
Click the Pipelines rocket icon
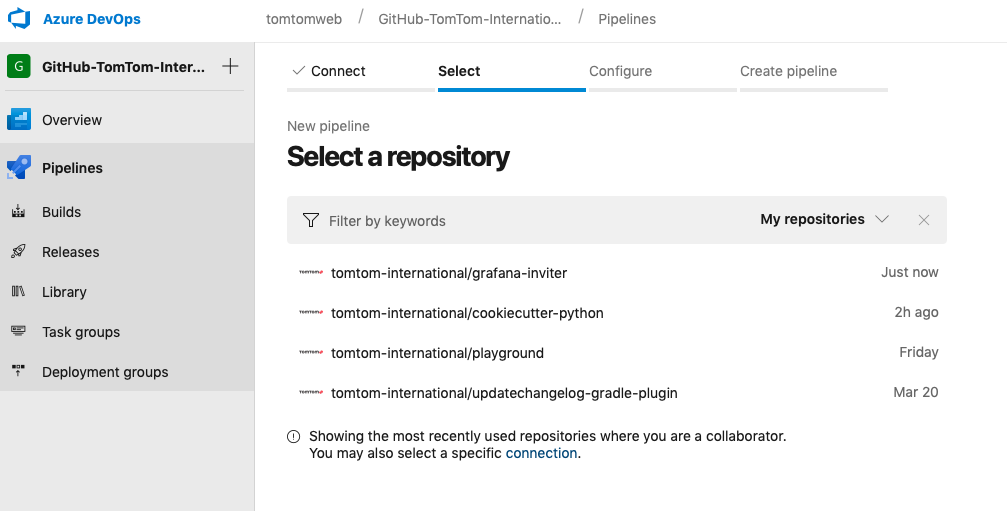[x=19, y=168]
